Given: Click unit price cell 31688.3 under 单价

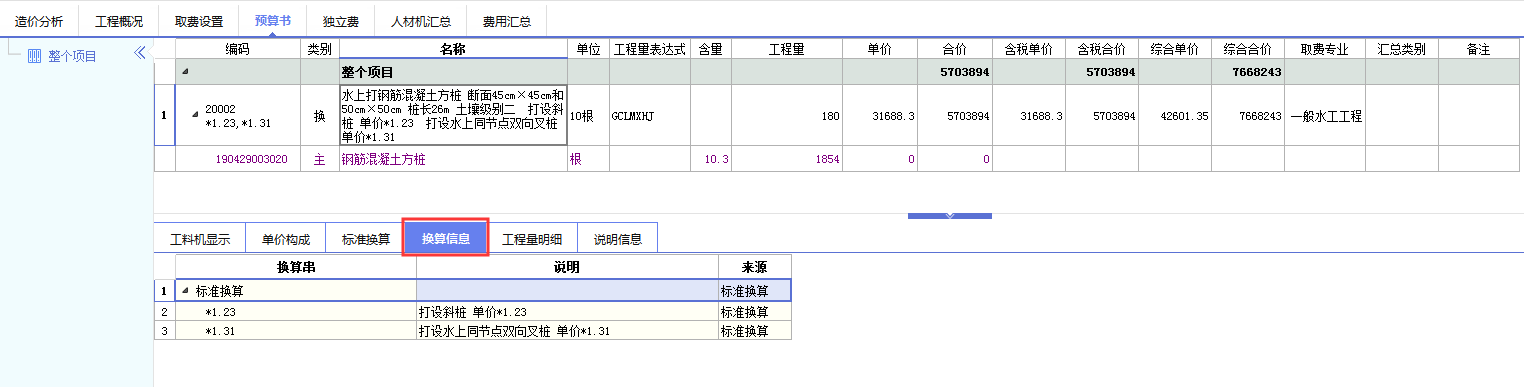Looking at the screenshot, I should tap(880, 116).
